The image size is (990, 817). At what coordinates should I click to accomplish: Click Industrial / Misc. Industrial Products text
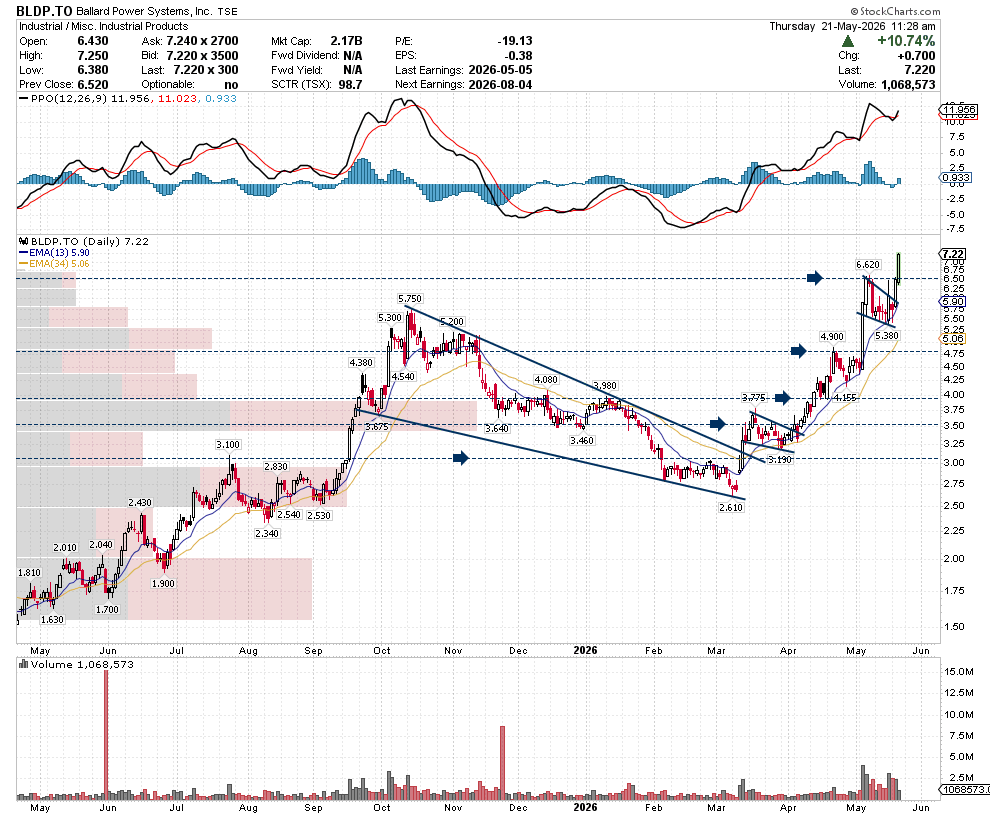click(104, 27)
